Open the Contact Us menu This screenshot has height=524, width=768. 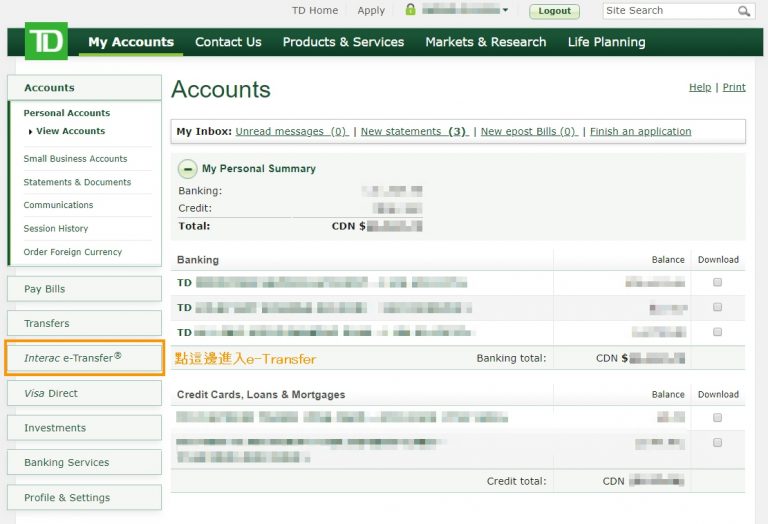point(228,42)
